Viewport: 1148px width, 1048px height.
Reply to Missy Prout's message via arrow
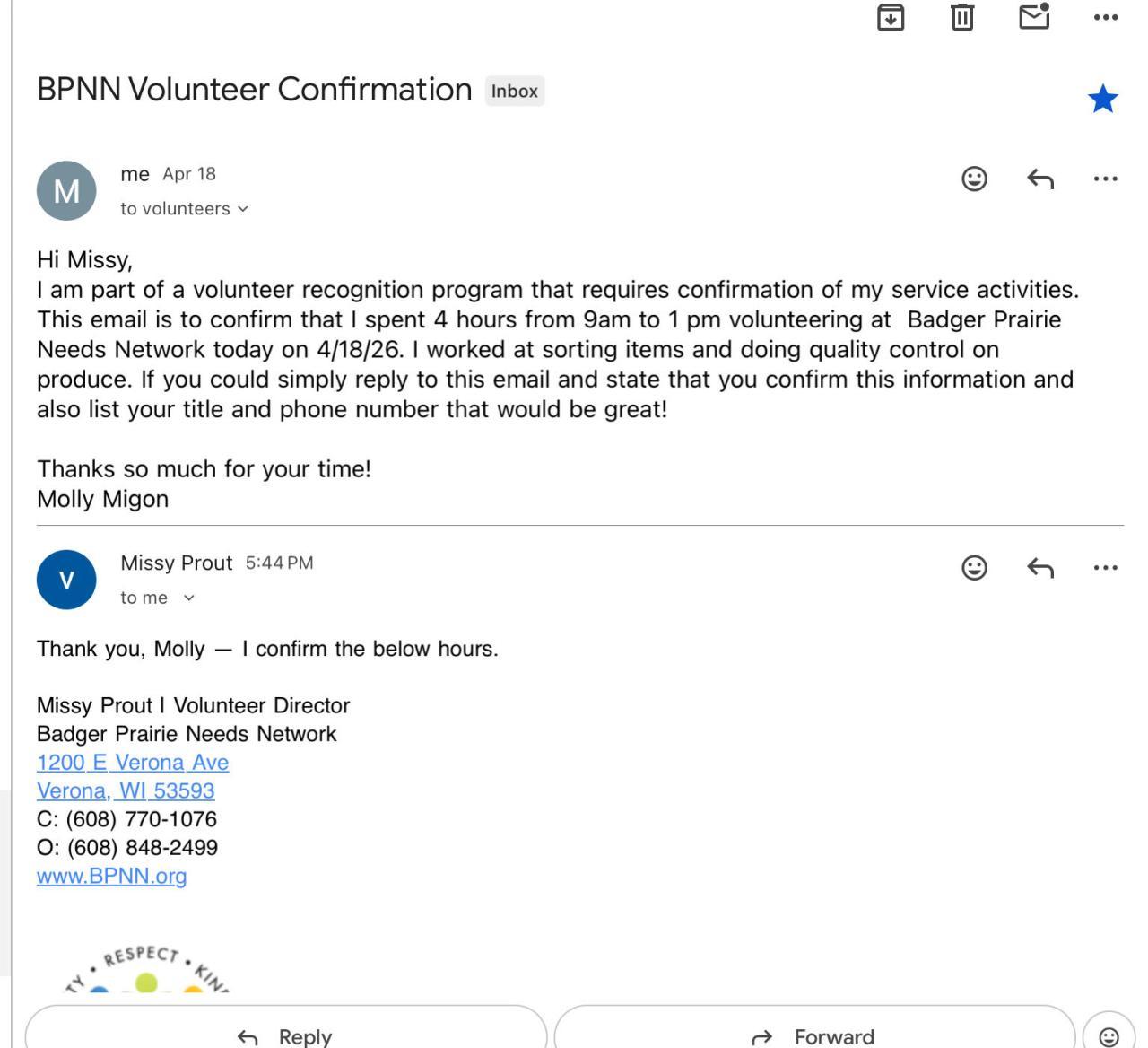click(1040, 567)
